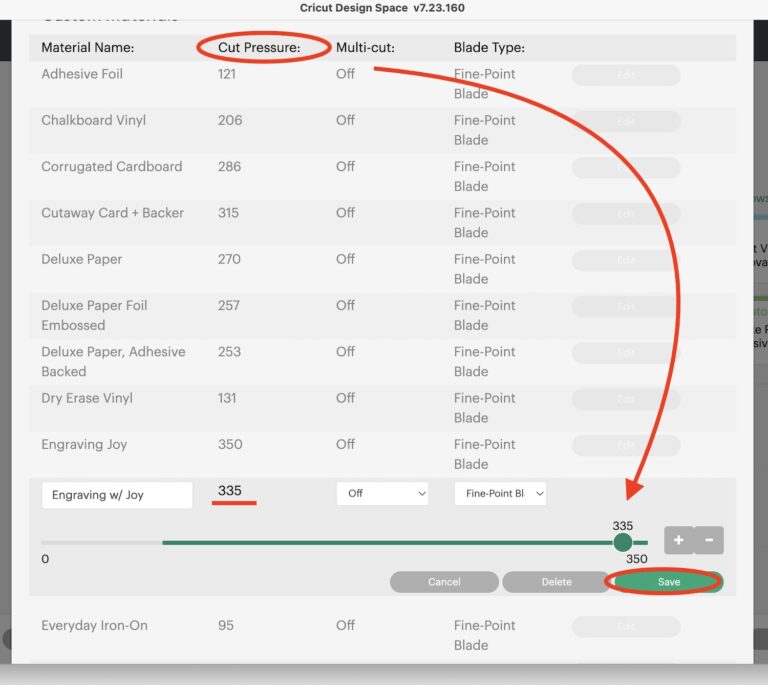Edit the Engraving Joy material
Image resolution: width=768 pixels, height=685 pixels.
tap(626, 445)
